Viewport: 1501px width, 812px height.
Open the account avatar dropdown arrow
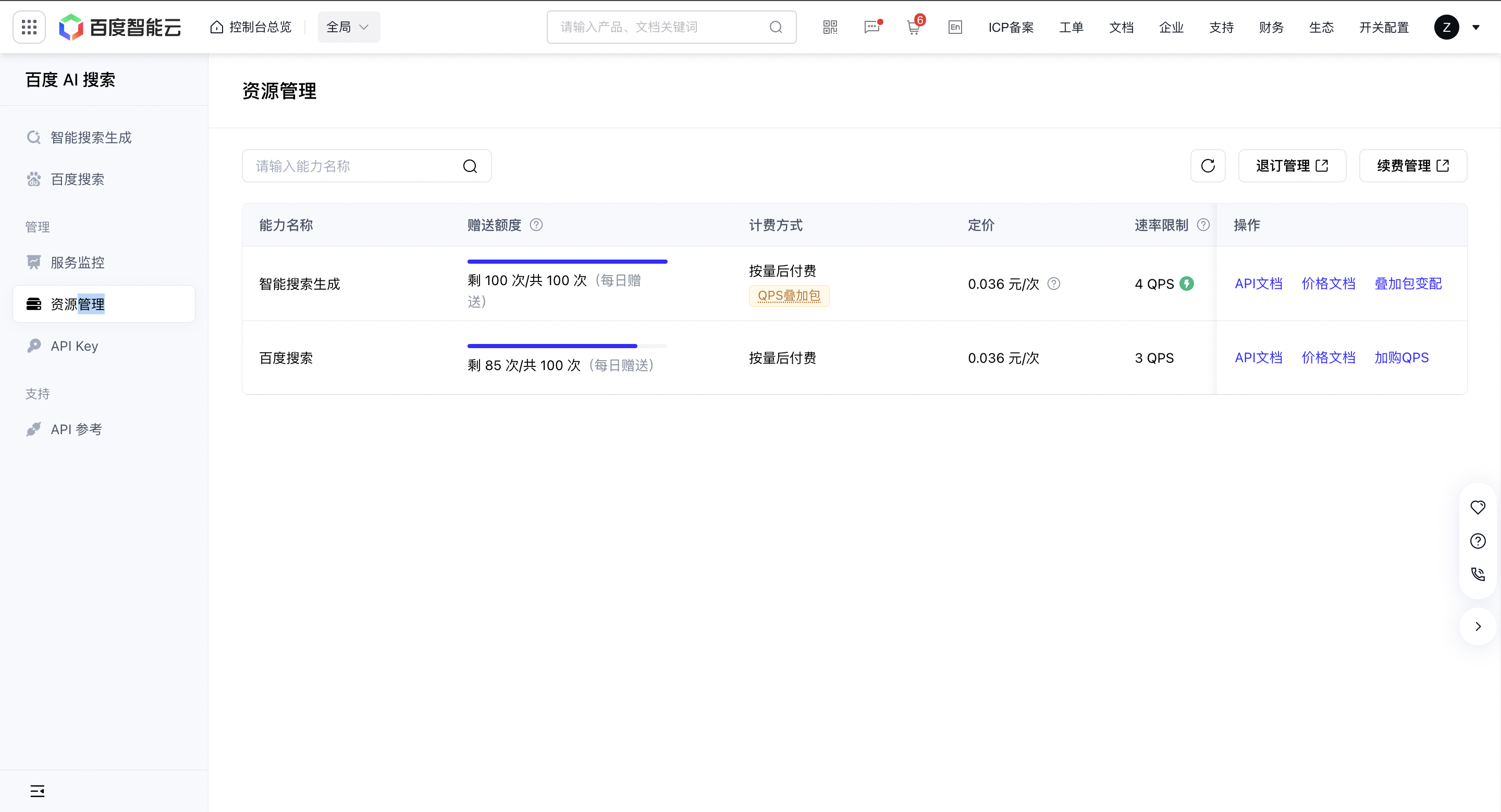coord(1475,27)
